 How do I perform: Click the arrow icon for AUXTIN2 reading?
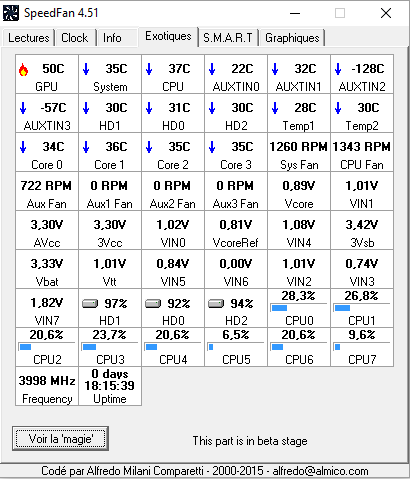(338, 69)
